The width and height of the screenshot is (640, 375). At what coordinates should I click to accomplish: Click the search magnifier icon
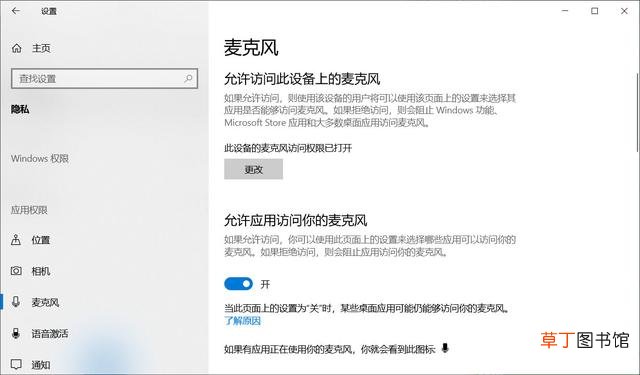(x=188, y=78)
